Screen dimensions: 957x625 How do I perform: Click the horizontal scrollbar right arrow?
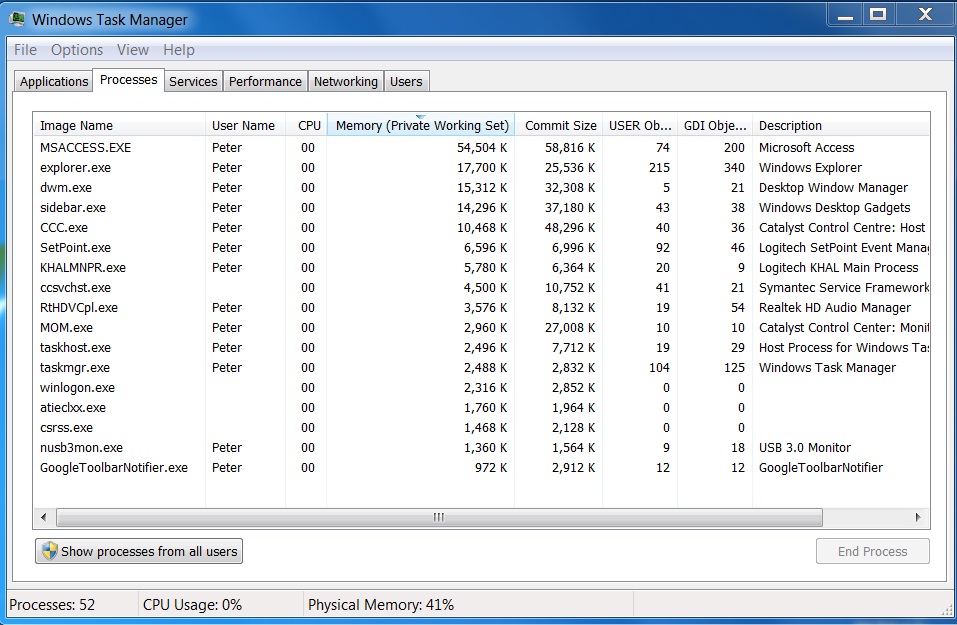coord(919,517)
